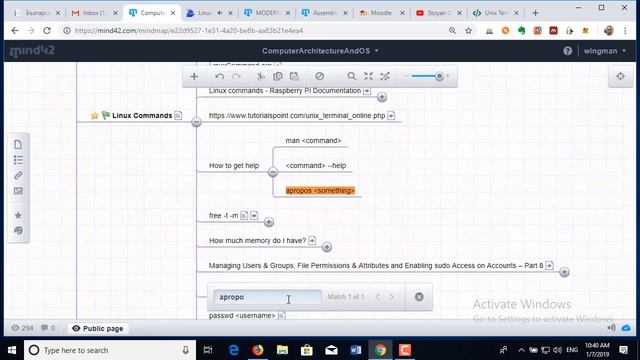Switch to the Assembly tab
Image resolution: width=640 pixels, height=360 pixels.
pos(324,13)
